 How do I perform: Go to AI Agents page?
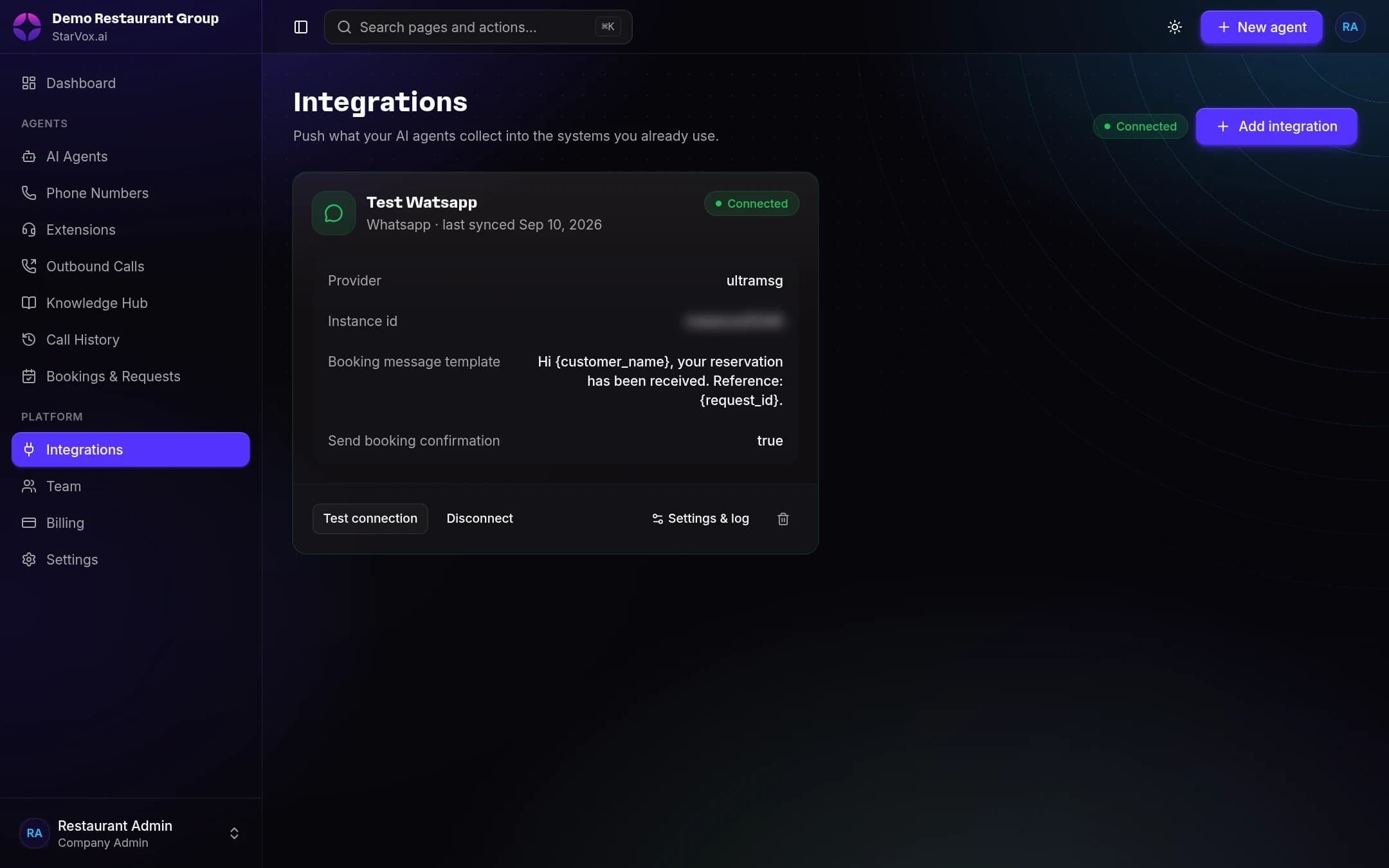pyautogui.click(x=131, y=156)
